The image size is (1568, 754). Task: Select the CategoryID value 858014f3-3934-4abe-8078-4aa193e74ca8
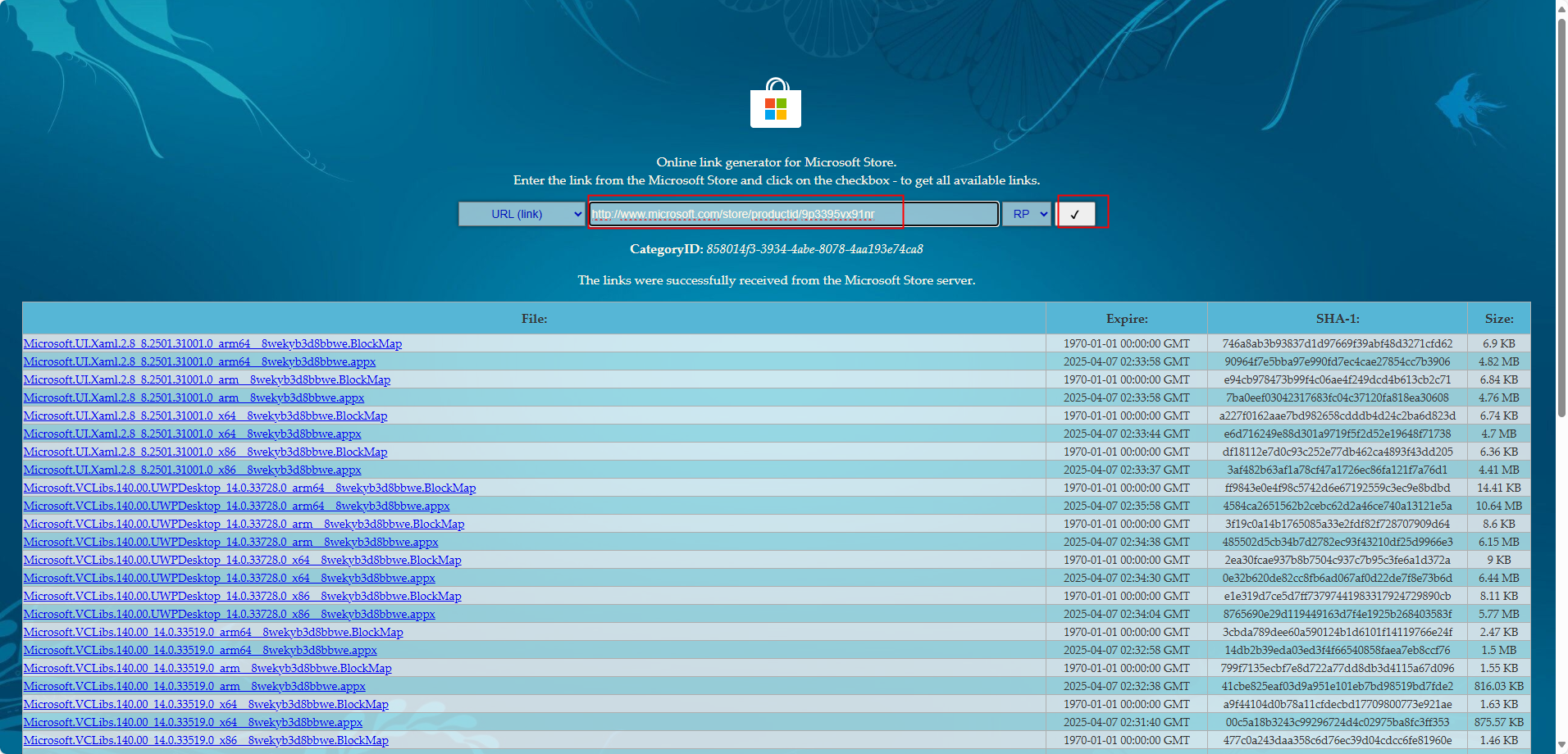[x=814, y=249]
